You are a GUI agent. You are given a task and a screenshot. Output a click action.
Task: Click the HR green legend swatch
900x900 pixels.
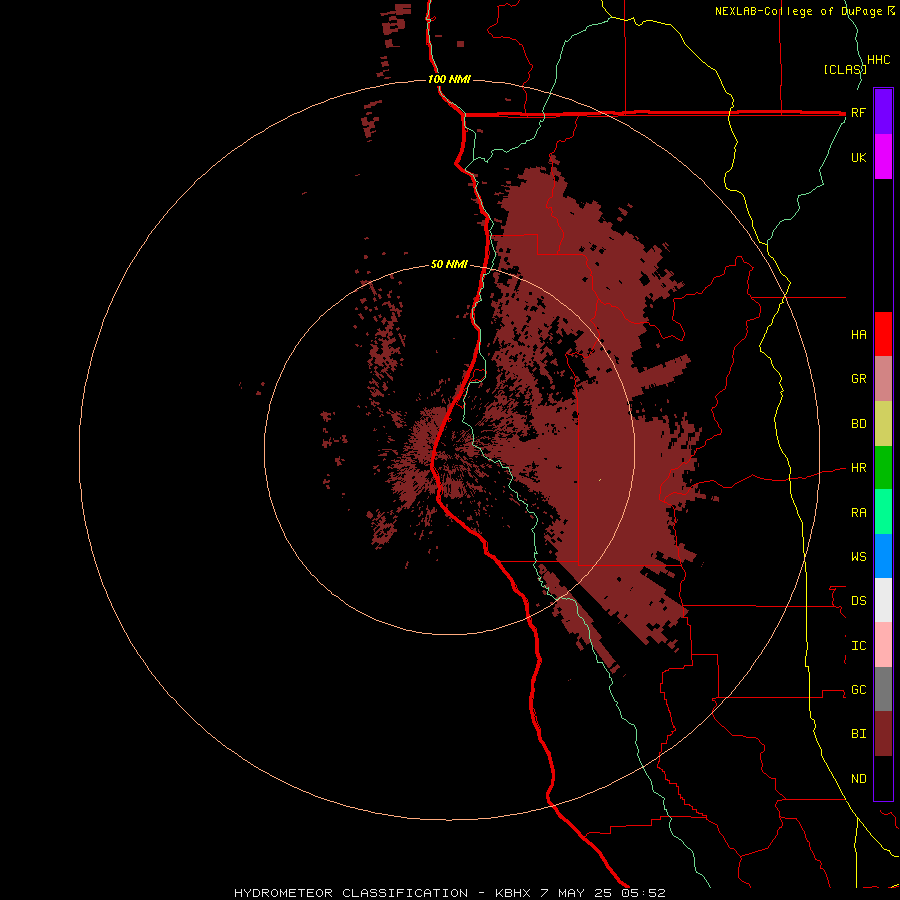pos(883,468)
